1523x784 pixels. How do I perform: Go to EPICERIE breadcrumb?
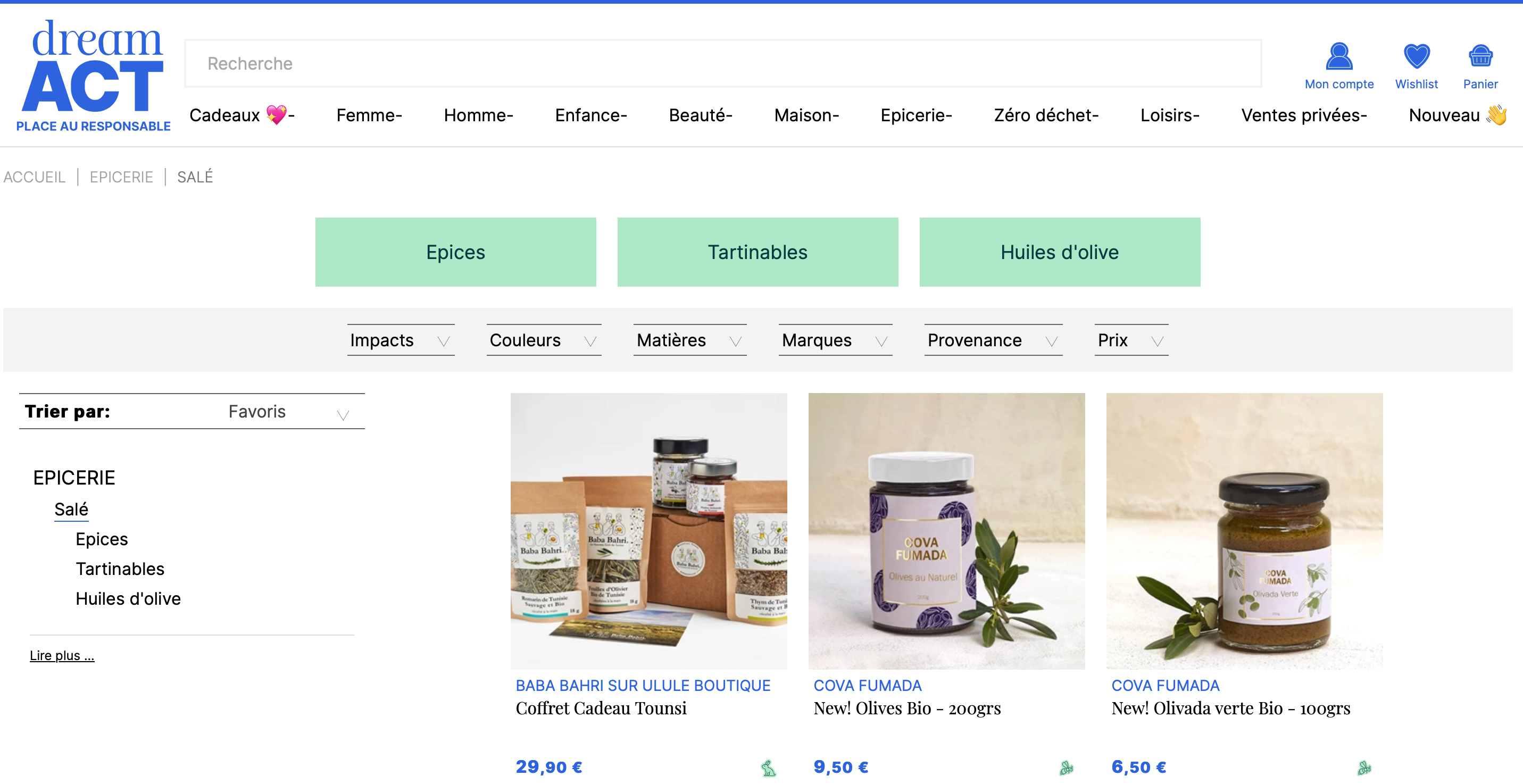(121, 177)
